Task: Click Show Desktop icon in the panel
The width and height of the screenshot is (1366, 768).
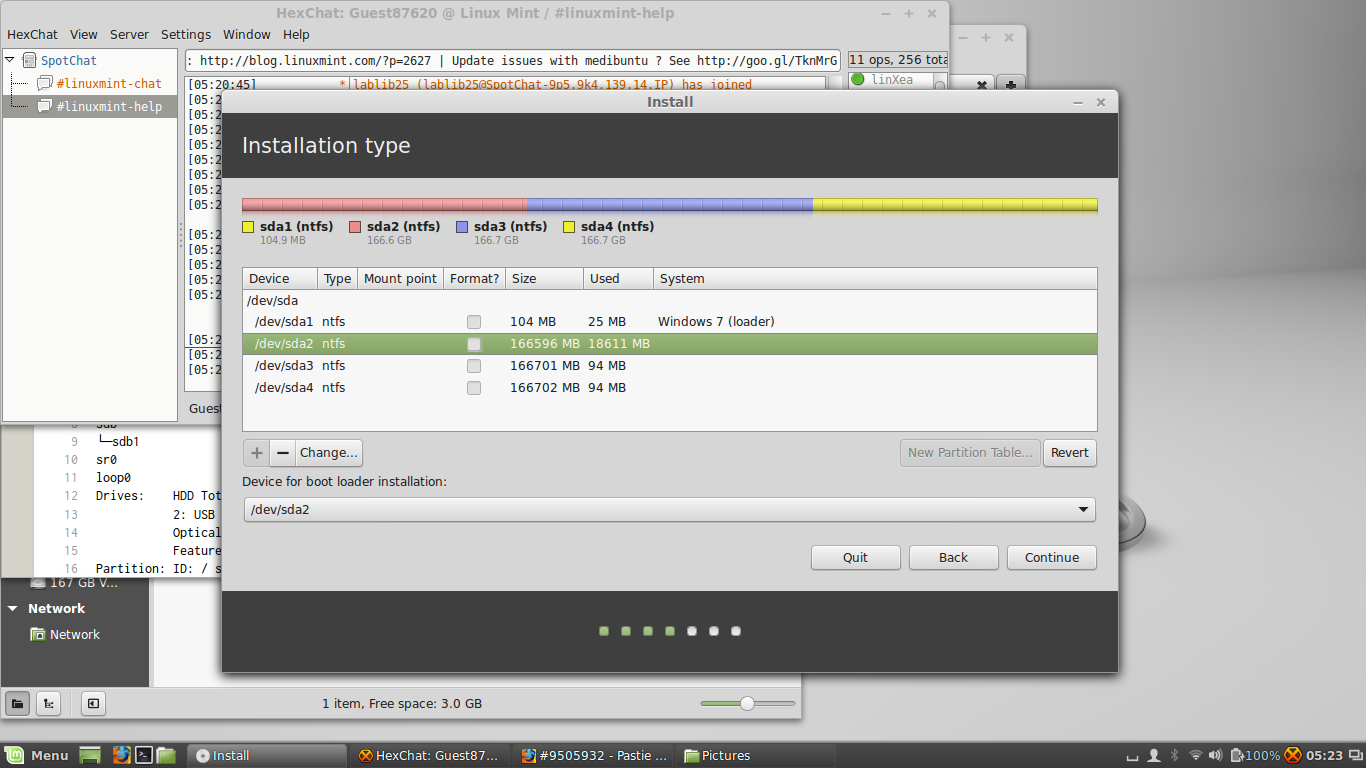Action: (x=90, y=755)
